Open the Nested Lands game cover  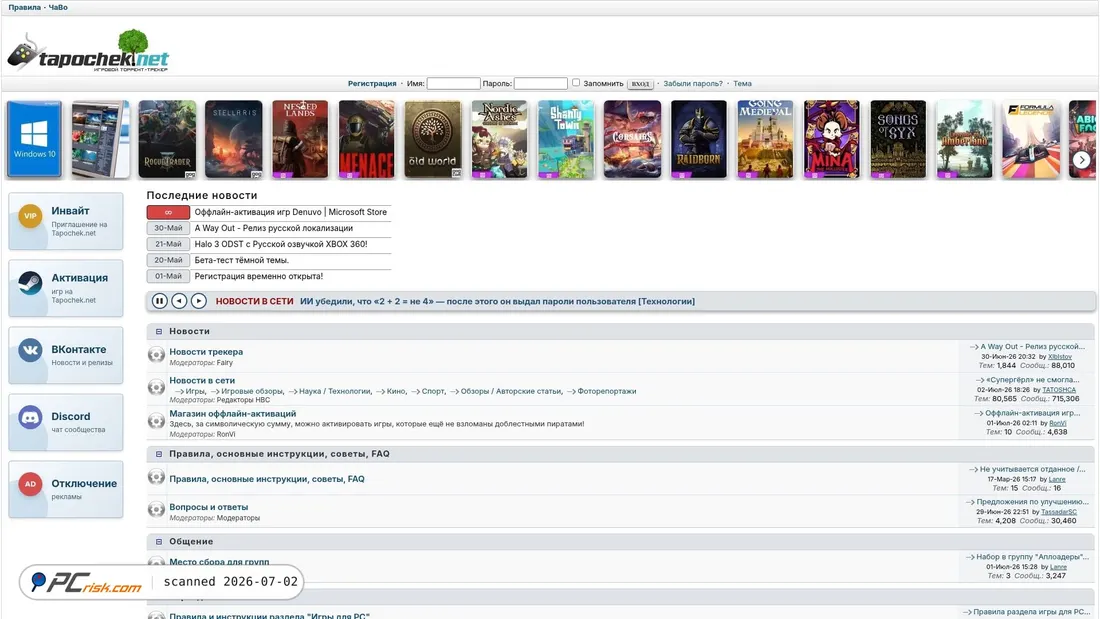click(x=300, y=139)
